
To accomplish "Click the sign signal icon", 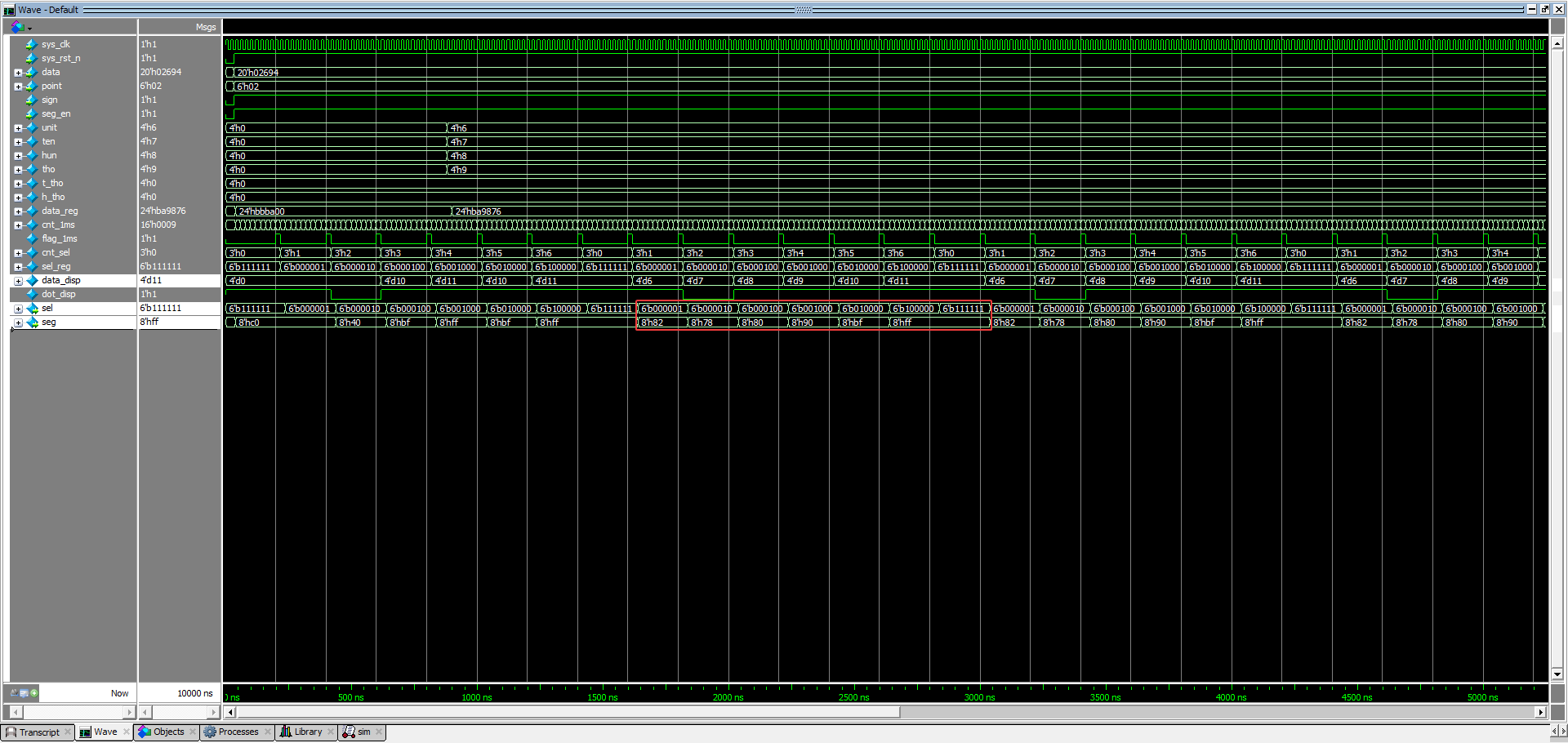I will [31, 100].
